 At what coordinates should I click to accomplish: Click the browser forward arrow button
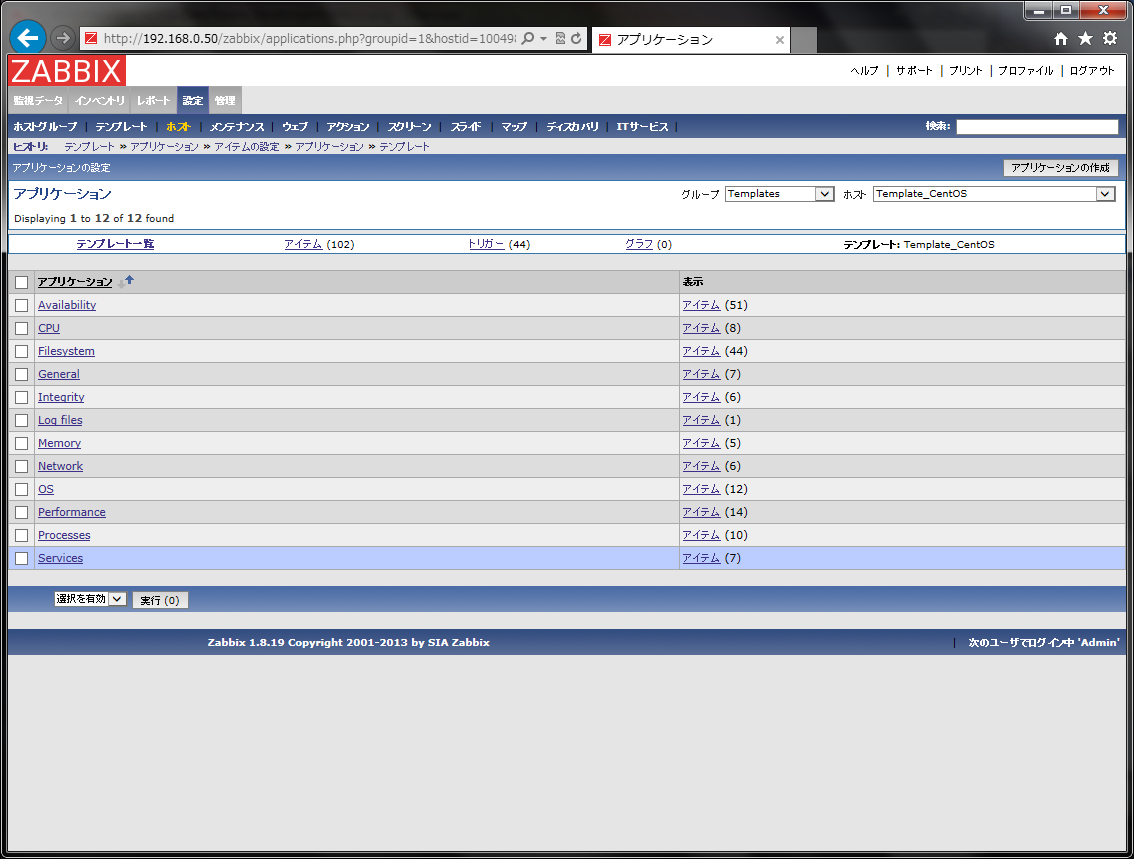pyautogui.click(x=64, y=38)
